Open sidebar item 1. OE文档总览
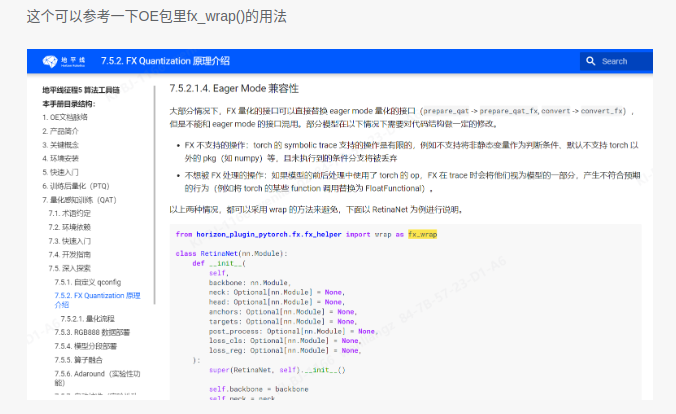The image size is (676, 414). (66, 117)
